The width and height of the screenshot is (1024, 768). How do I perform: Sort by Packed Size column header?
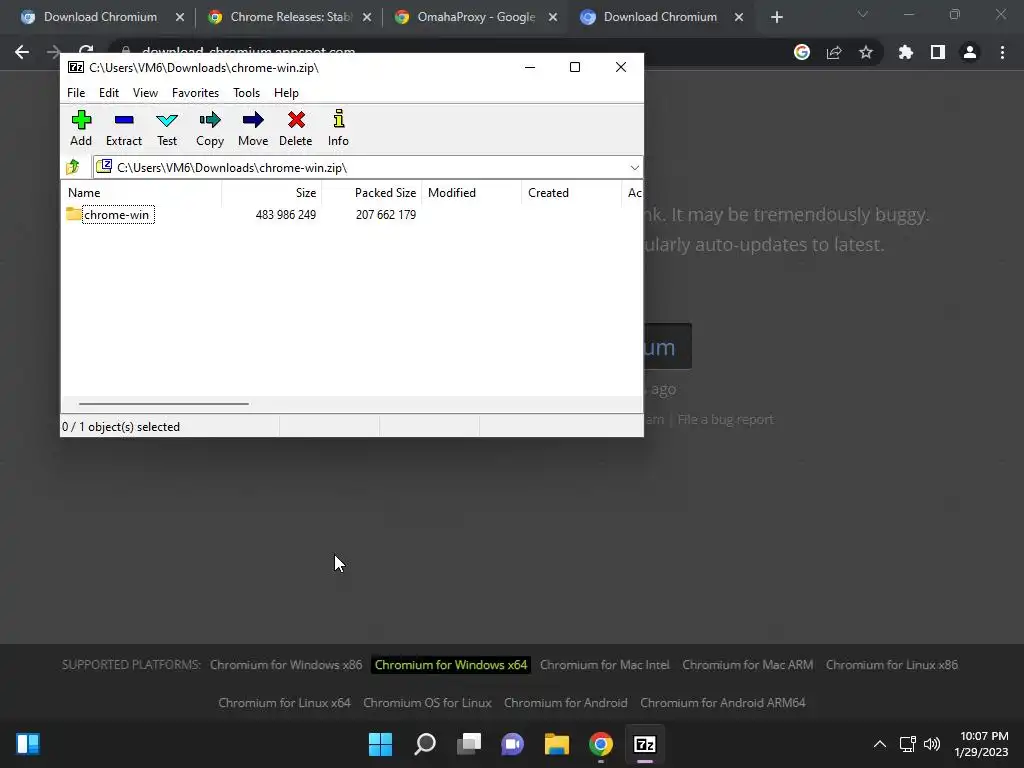(385, 193)
